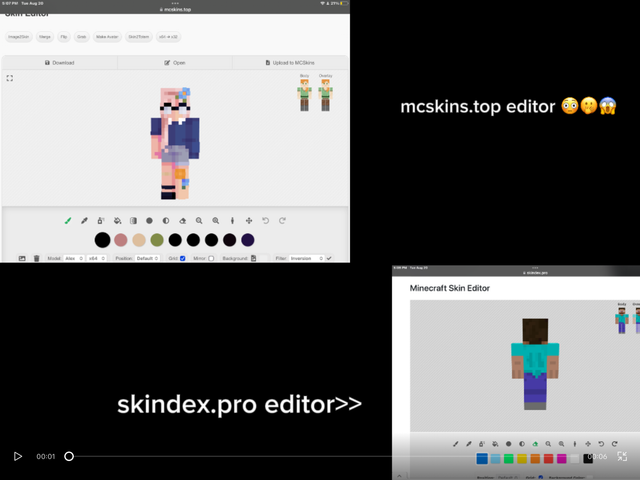Screen dimensions: 640x480
Task: Choose the paint bucket fill tool in mcskins.top editor
Action: tap(118, 221)
